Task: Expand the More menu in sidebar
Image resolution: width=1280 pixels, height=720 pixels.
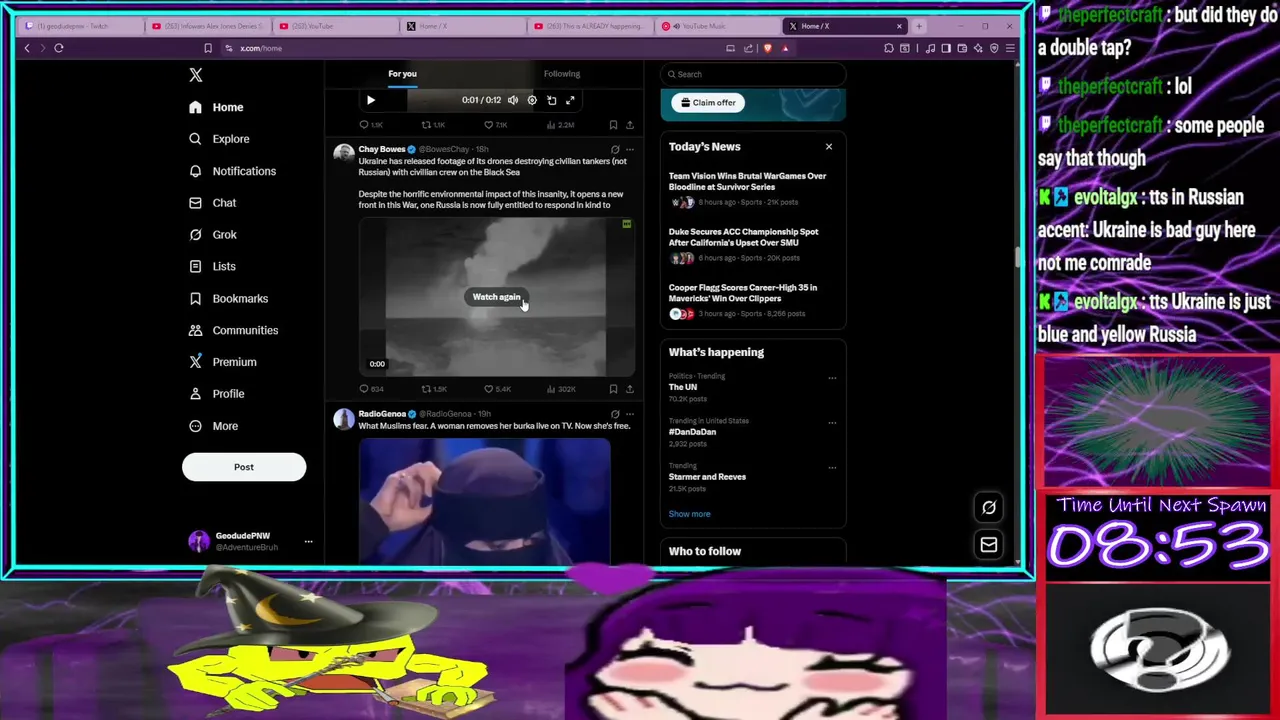Action: [213, 426]
